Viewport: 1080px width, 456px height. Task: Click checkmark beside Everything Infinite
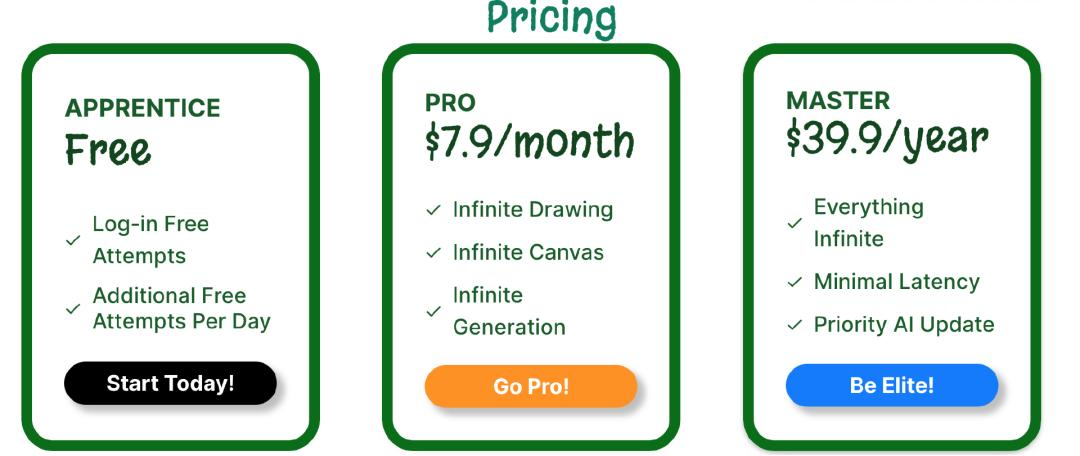click(795, 223)
